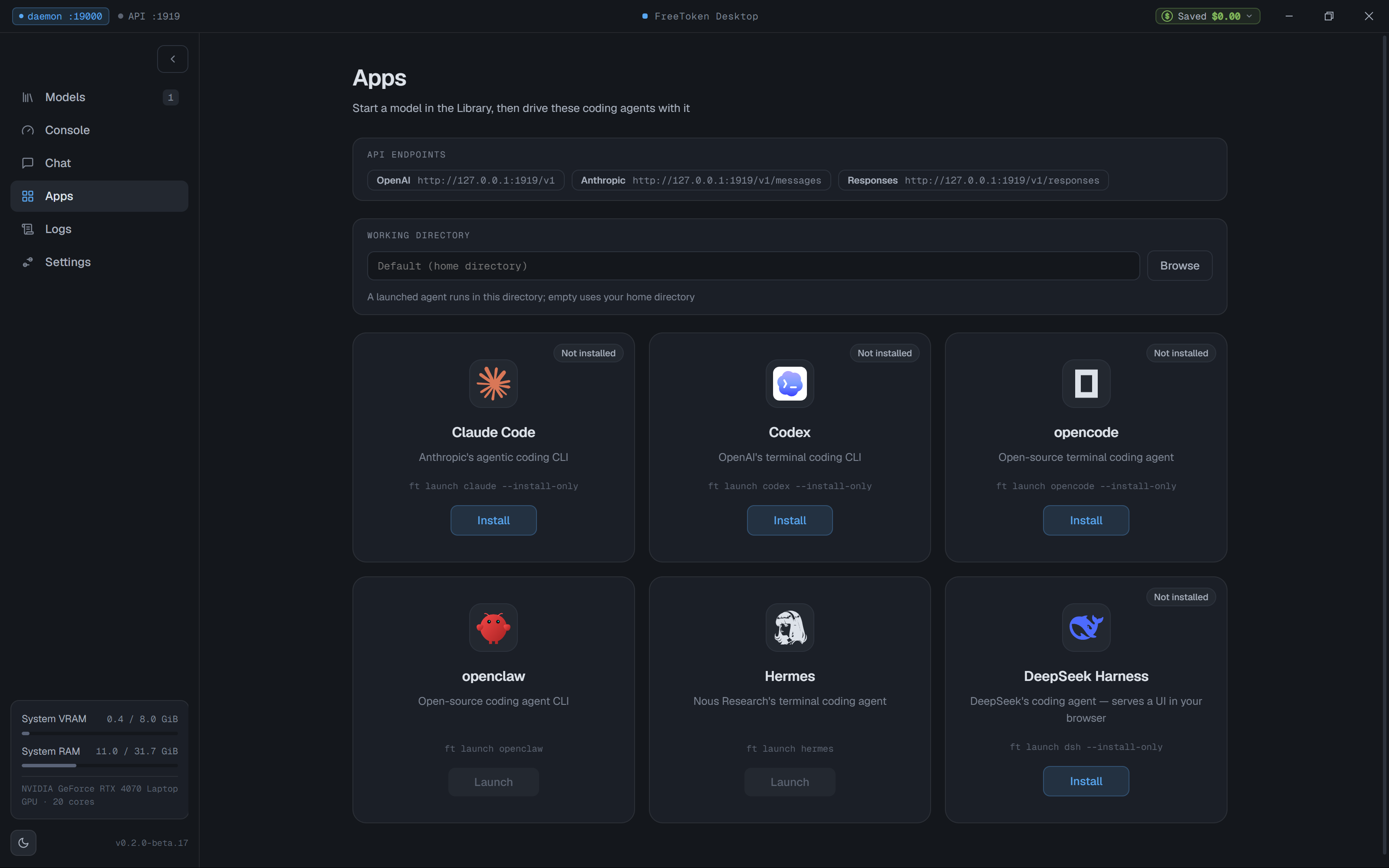Toggle dark mode with the moon icon
The height and width of the screenshot is (868, 1389).
tap(23, 843)
